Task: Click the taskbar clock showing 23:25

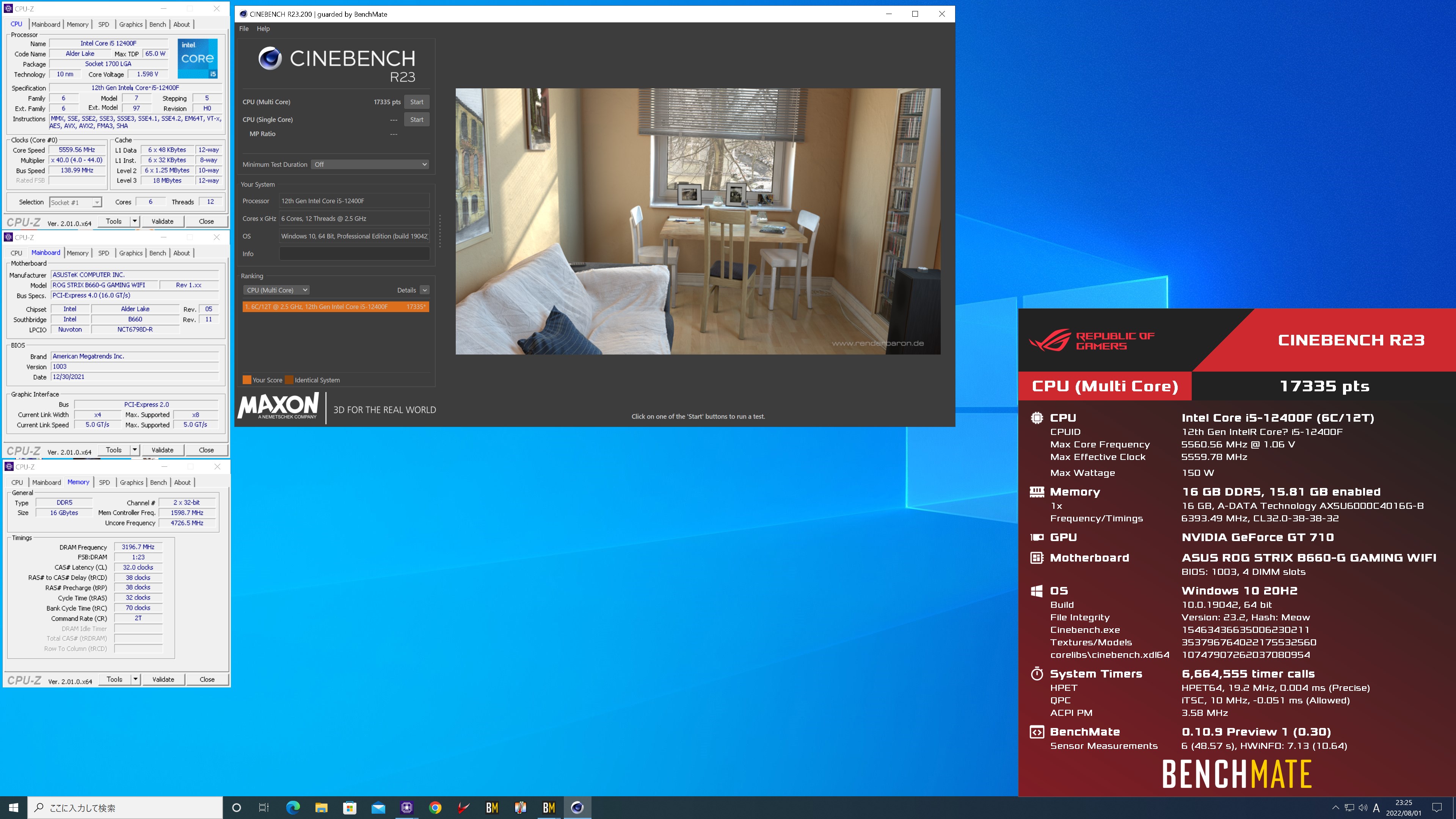Action: click(1403, 808)
